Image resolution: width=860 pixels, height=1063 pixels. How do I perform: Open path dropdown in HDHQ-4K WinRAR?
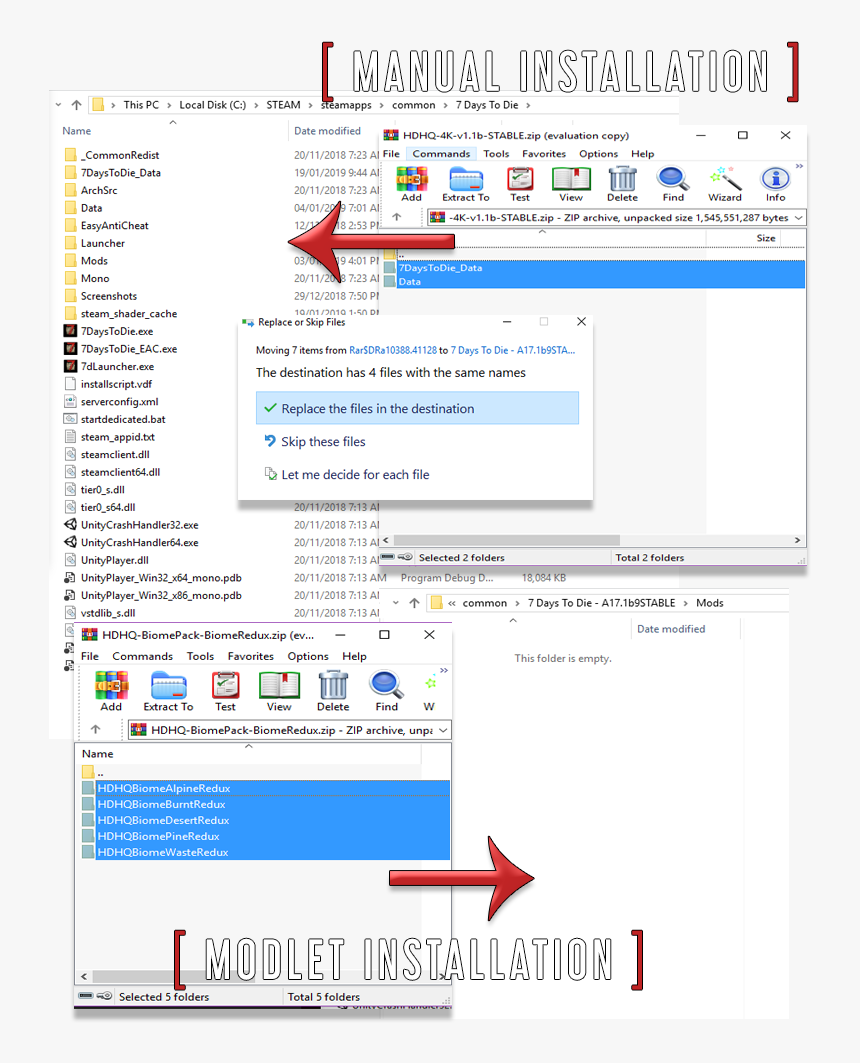[798, 218]
